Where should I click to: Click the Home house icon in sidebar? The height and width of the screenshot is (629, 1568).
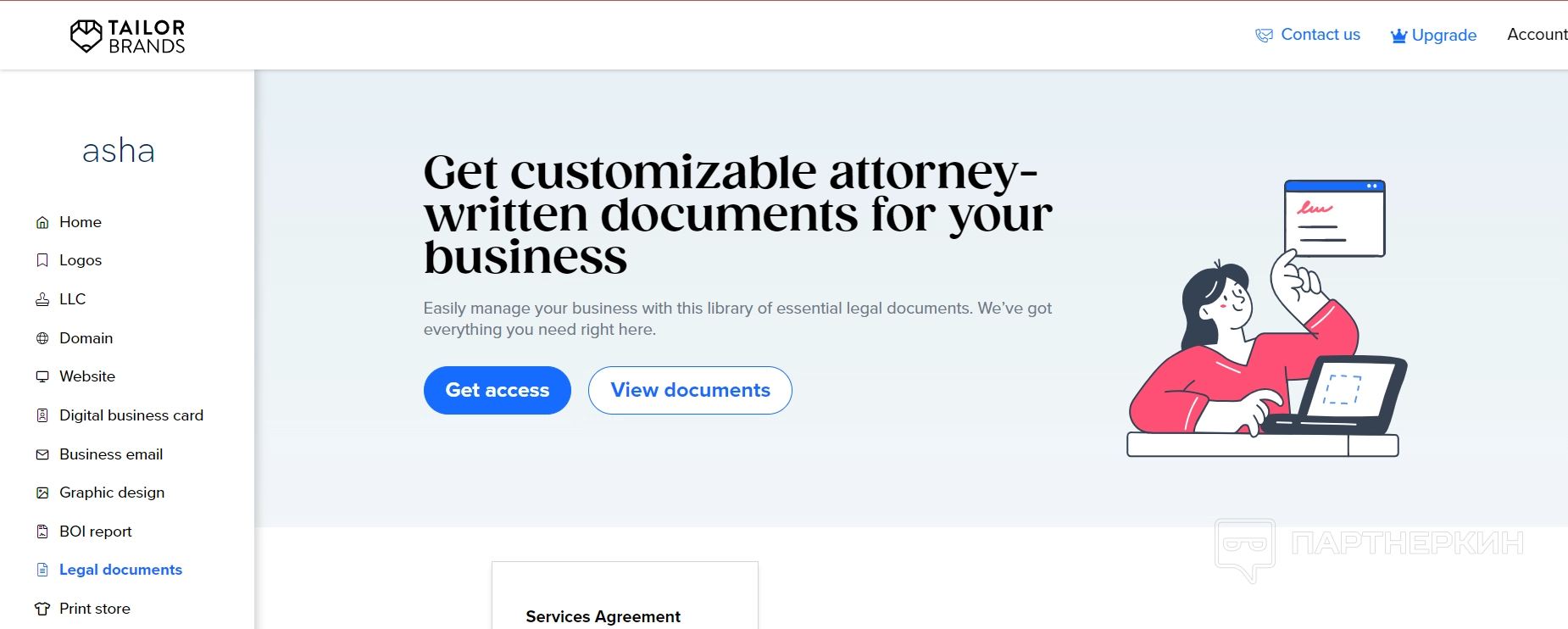[42, 222]
